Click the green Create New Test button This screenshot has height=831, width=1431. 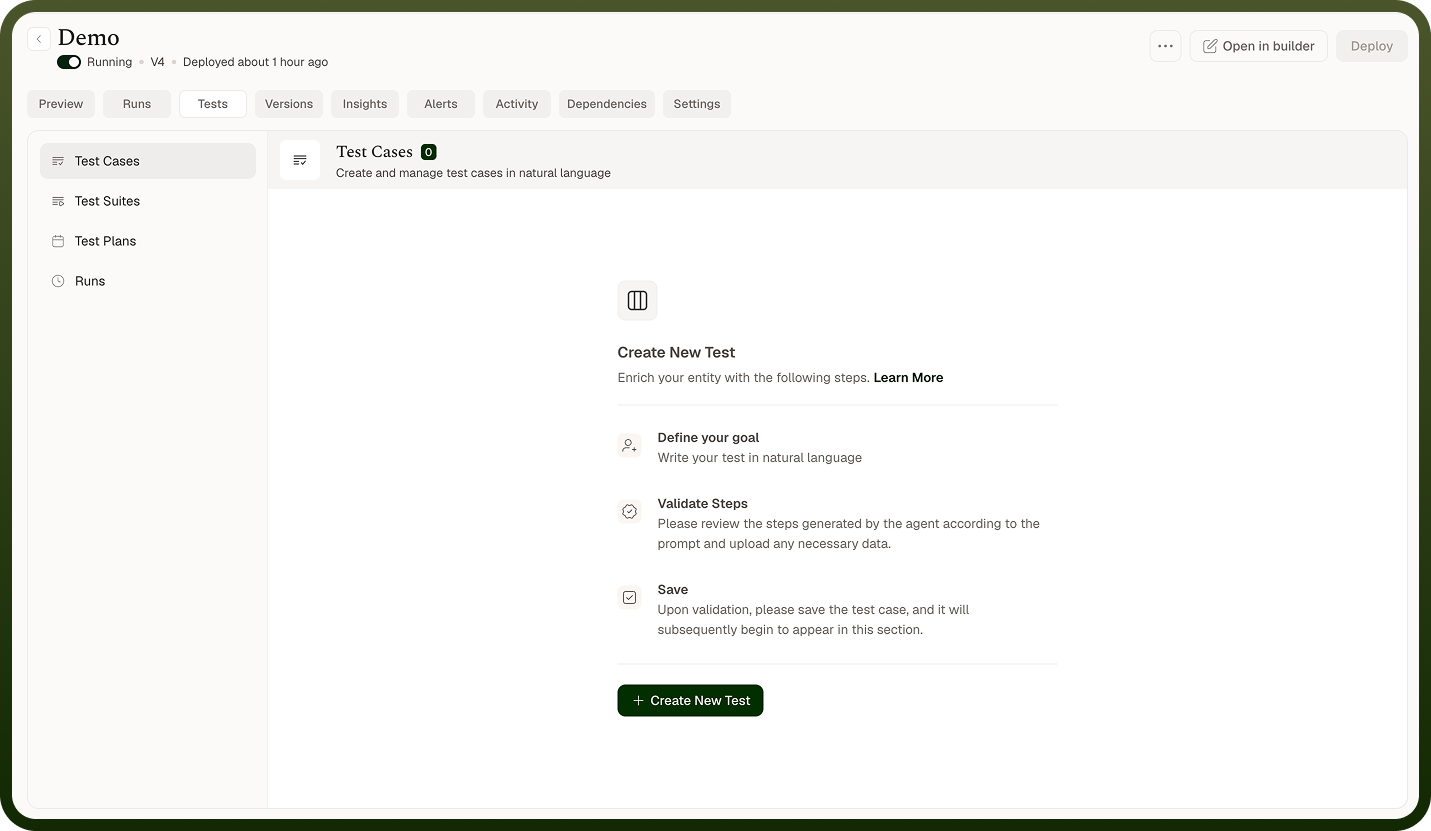click(x=690, y=700)
